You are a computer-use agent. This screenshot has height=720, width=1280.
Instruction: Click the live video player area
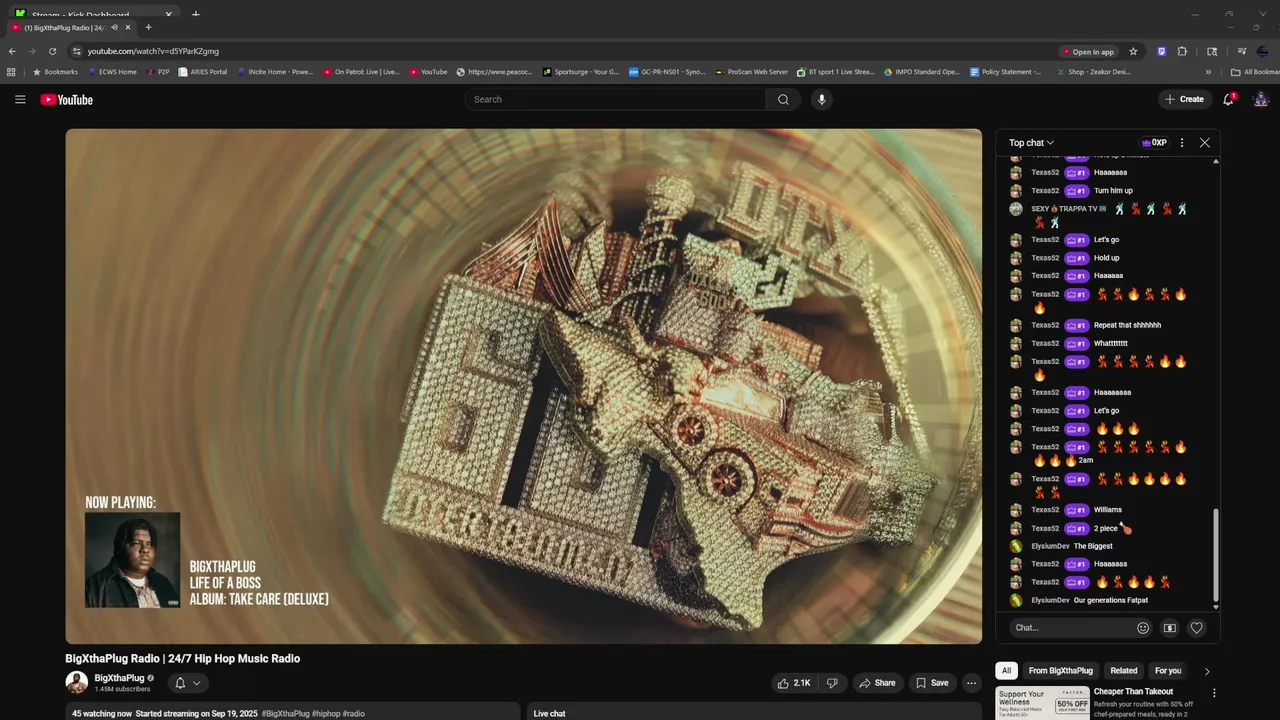[524, 386]
